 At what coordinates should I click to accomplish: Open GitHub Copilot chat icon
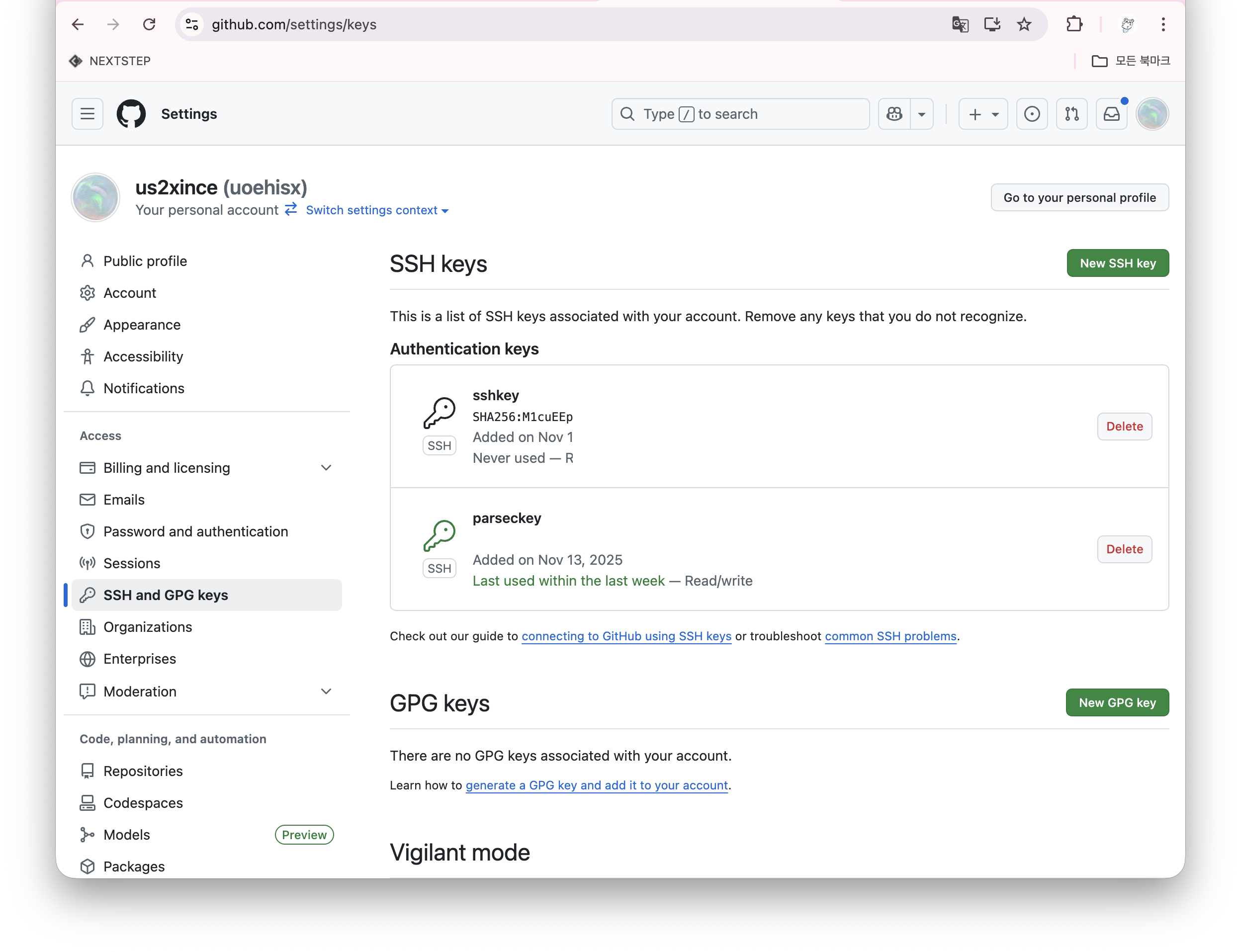click(894, 114)
